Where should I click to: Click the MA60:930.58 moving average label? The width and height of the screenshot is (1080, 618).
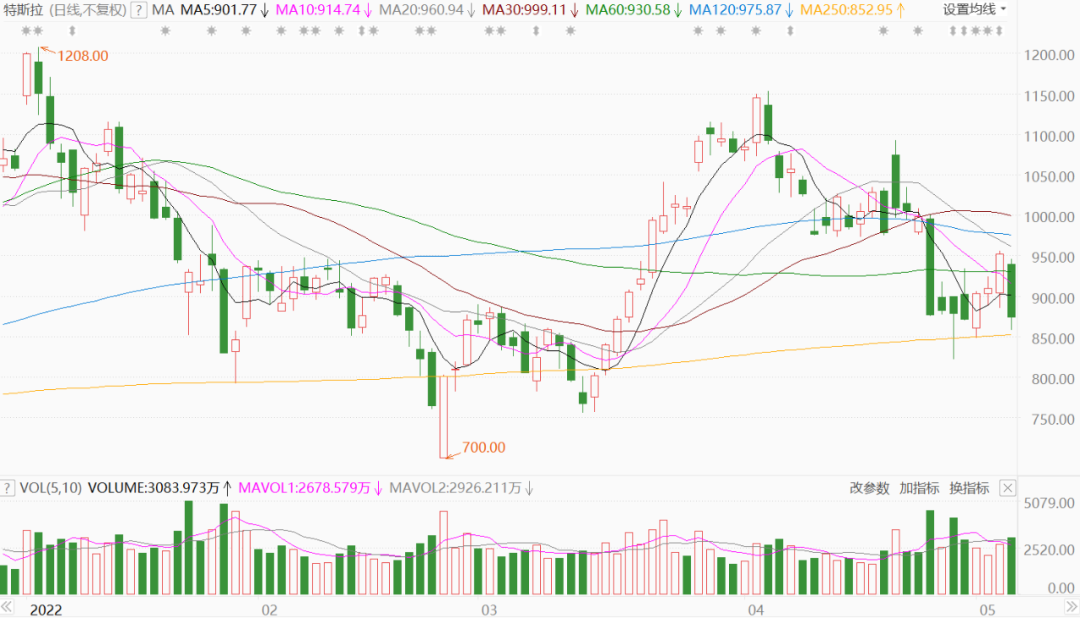(x=634, y=10)
